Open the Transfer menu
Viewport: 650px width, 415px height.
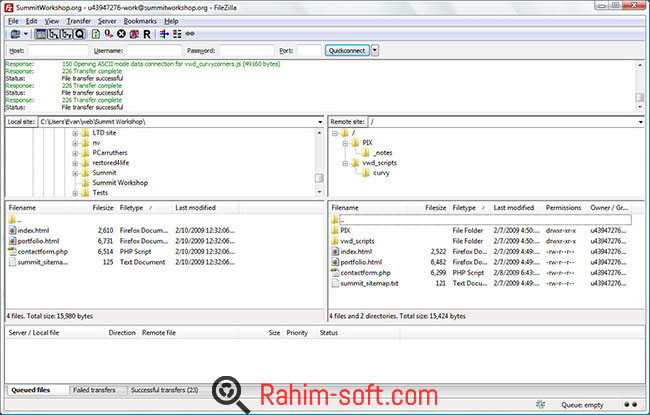(x=78, y=21)
